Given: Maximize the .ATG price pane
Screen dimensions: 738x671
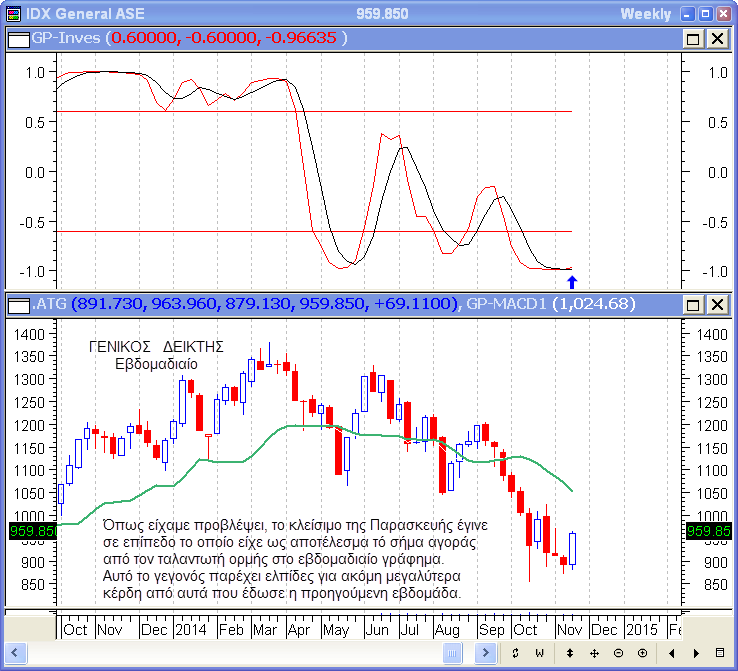Looking at the screenshot, I should (693, 304).
